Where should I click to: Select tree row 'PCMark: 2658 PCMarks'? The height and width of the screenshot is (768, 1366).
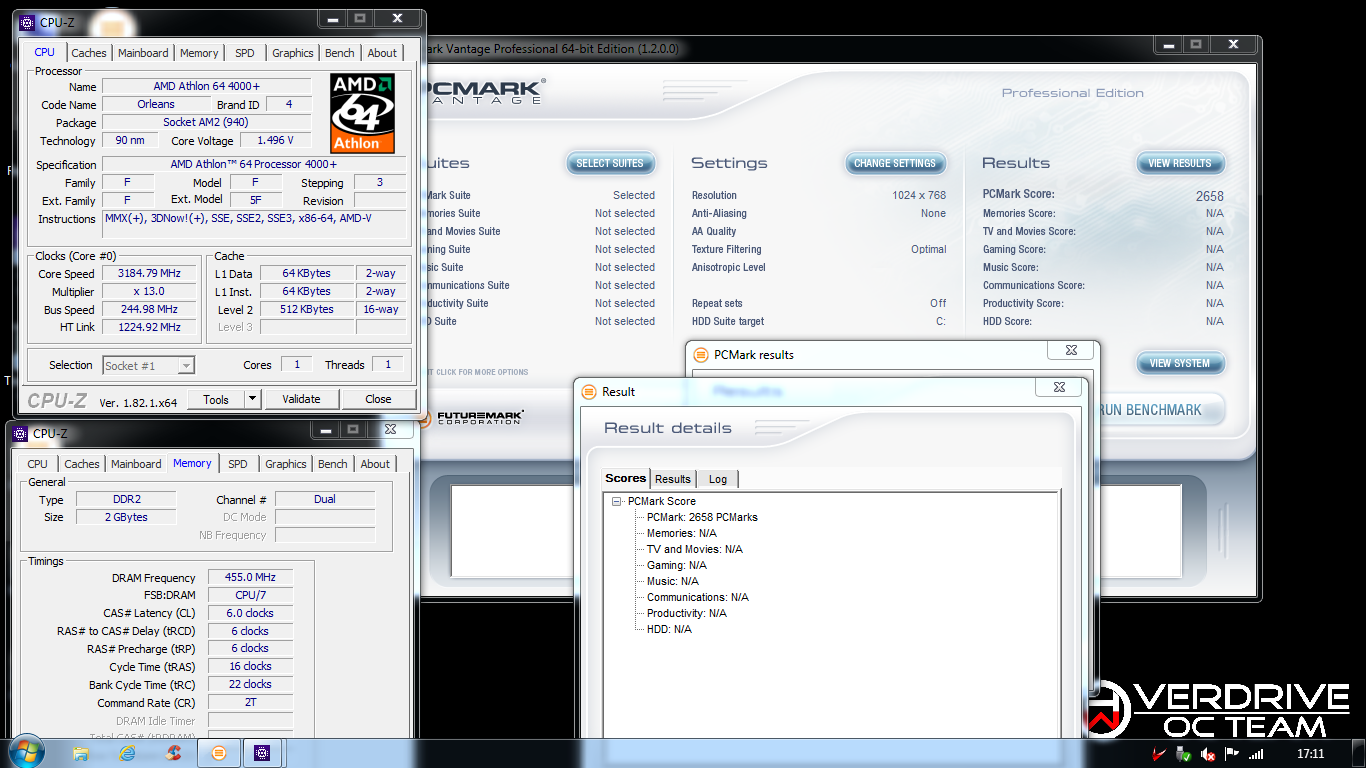click(702, 517)
